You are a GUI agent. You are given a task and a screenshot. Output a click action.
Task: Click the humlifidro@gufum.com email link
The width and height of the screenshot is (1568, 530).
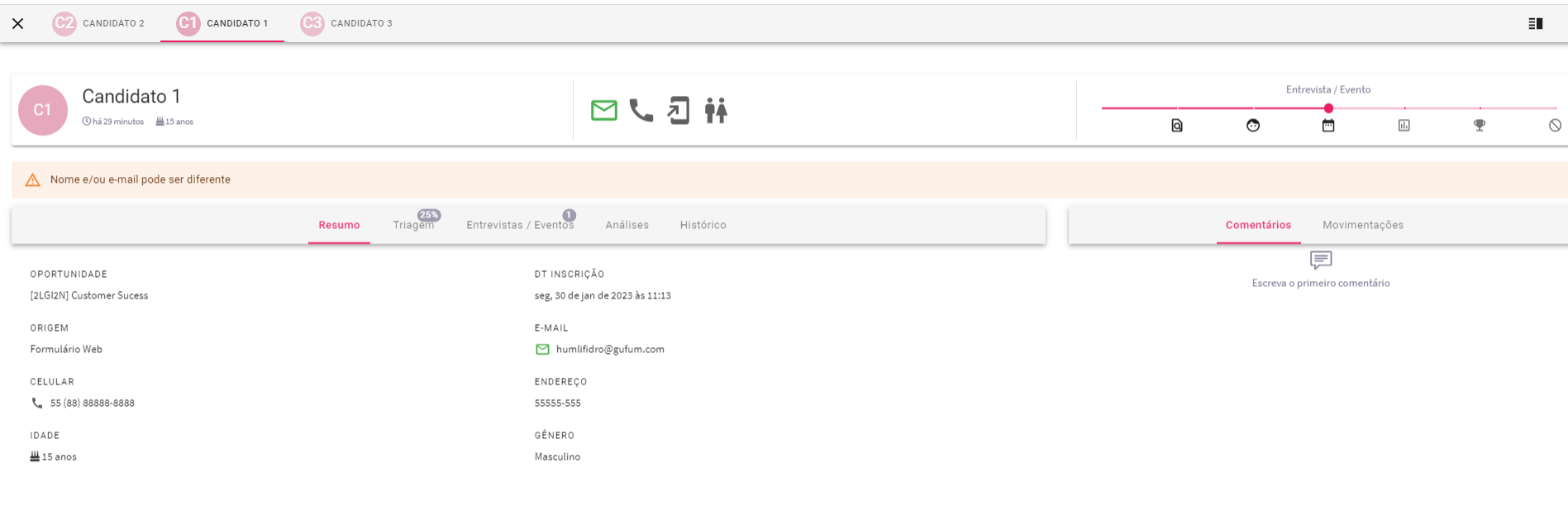click(610, 350)
